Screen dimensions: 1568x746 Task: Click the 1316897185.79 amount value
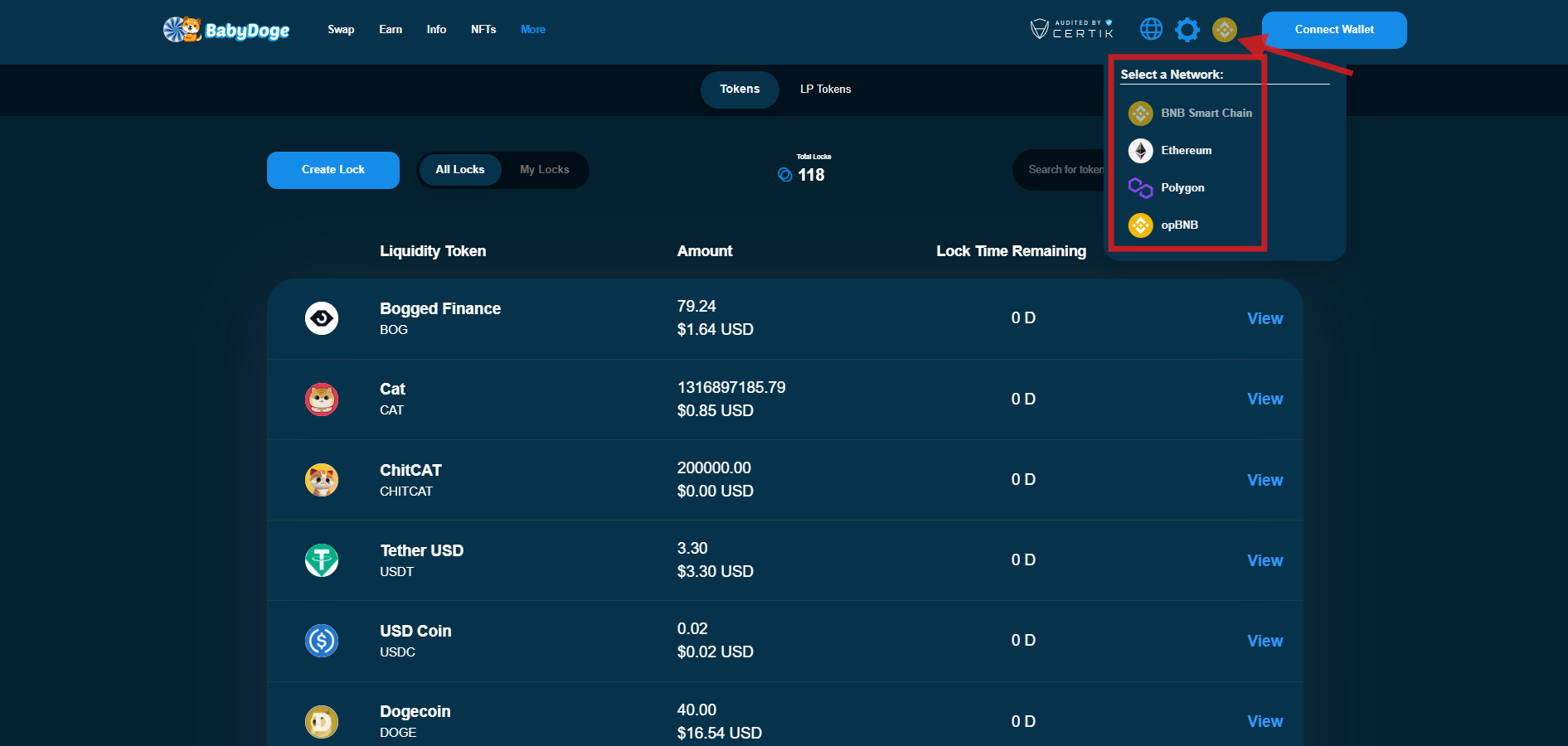731,387
